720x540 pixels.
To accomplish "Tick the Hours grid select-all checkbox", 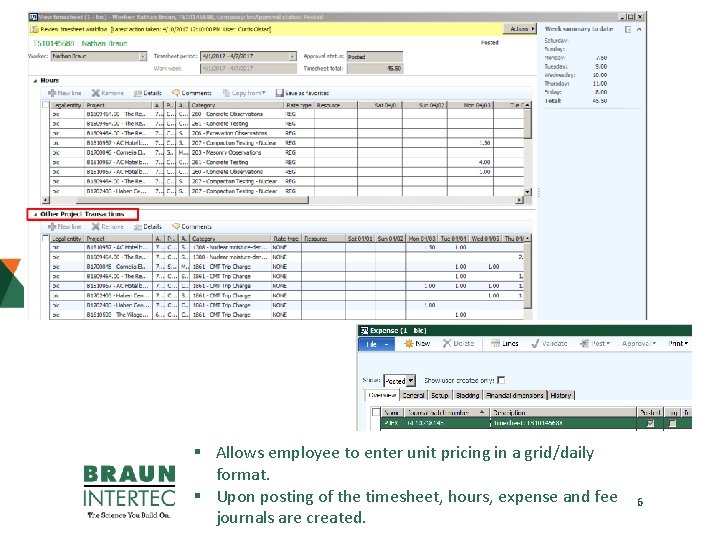I will 45,105.
